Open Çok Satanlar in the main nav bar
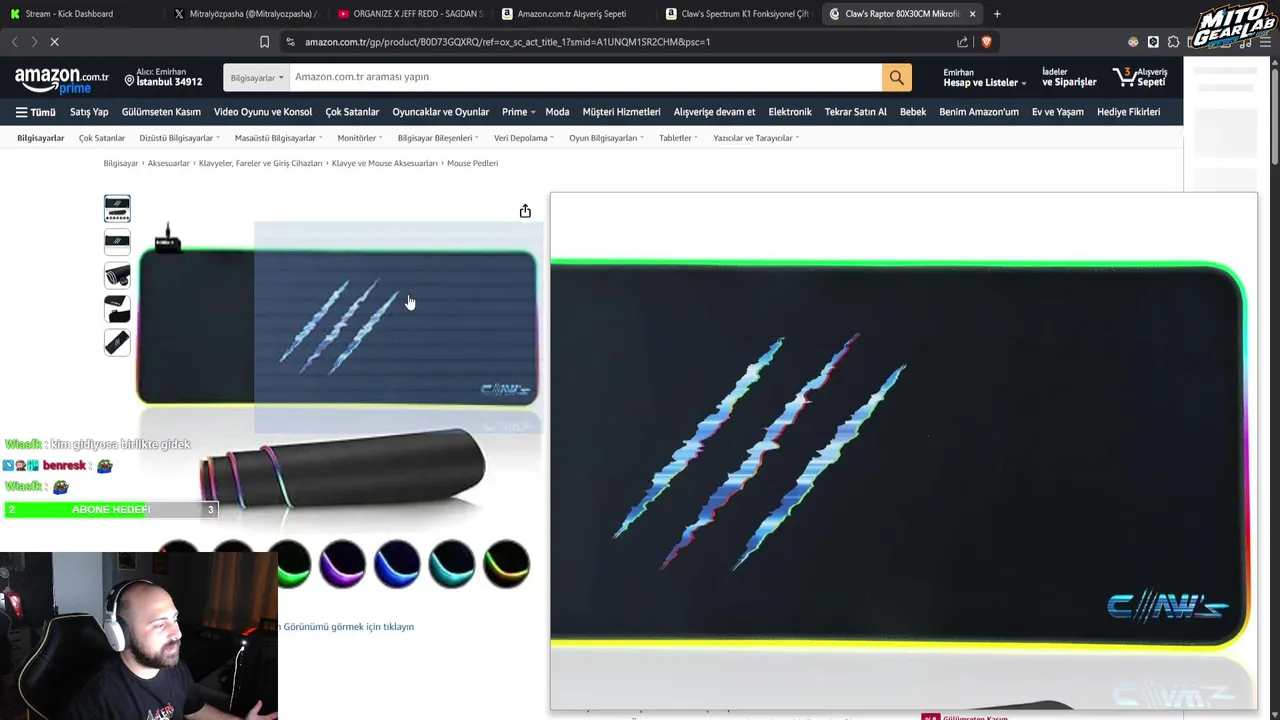1280x720 pixels. [x=352, y=112]
